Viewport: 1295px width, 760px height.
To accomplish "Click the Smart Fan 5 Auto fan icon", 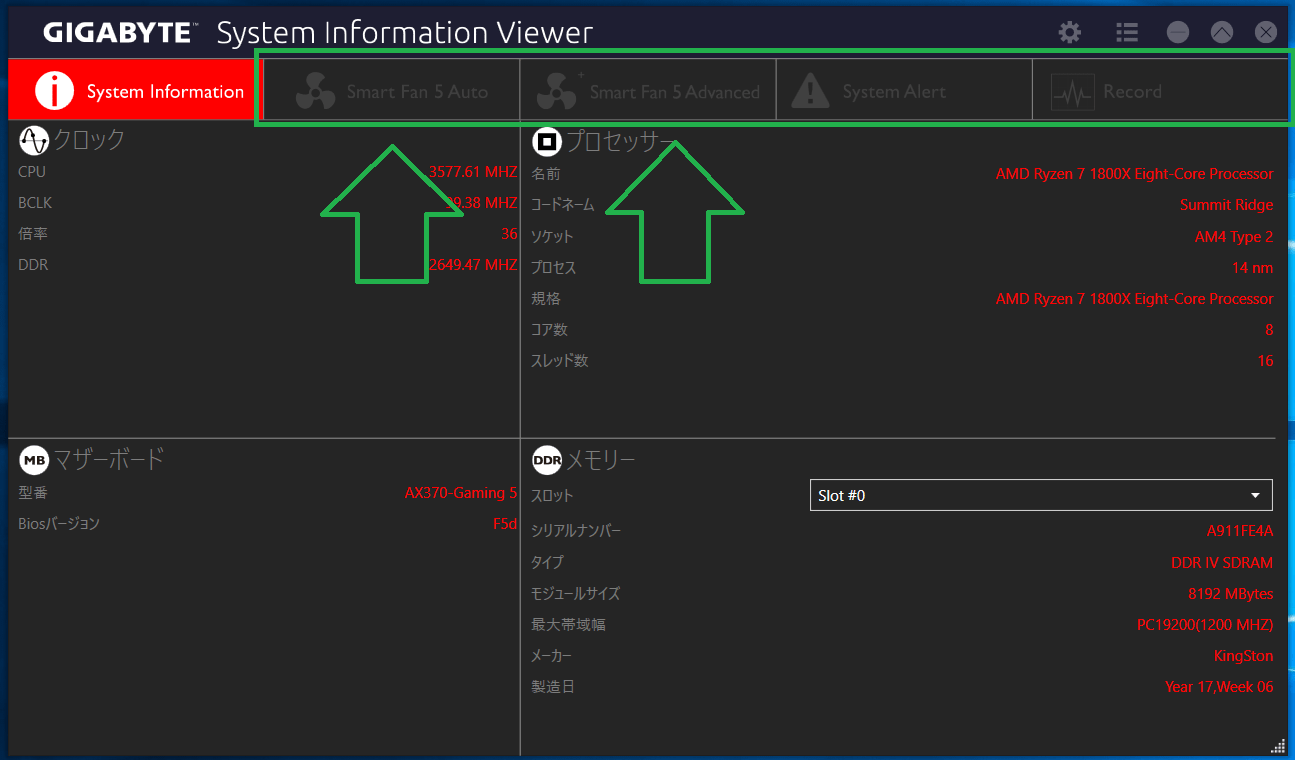I will tap(315, 92).
